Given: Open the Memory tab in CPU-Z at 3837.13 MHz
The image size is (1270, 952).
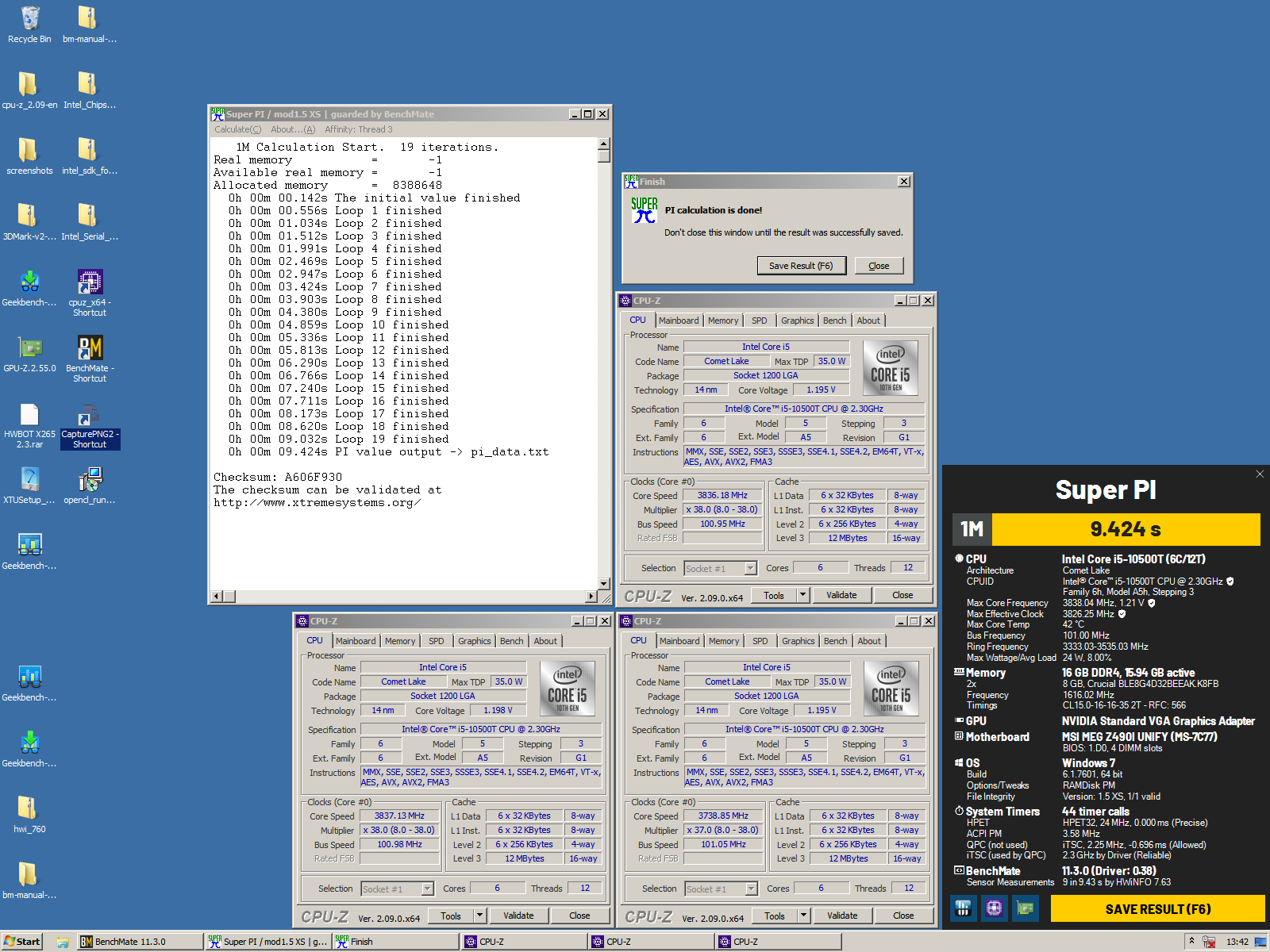Looking at the screenshot, I should tap(400, 641).
